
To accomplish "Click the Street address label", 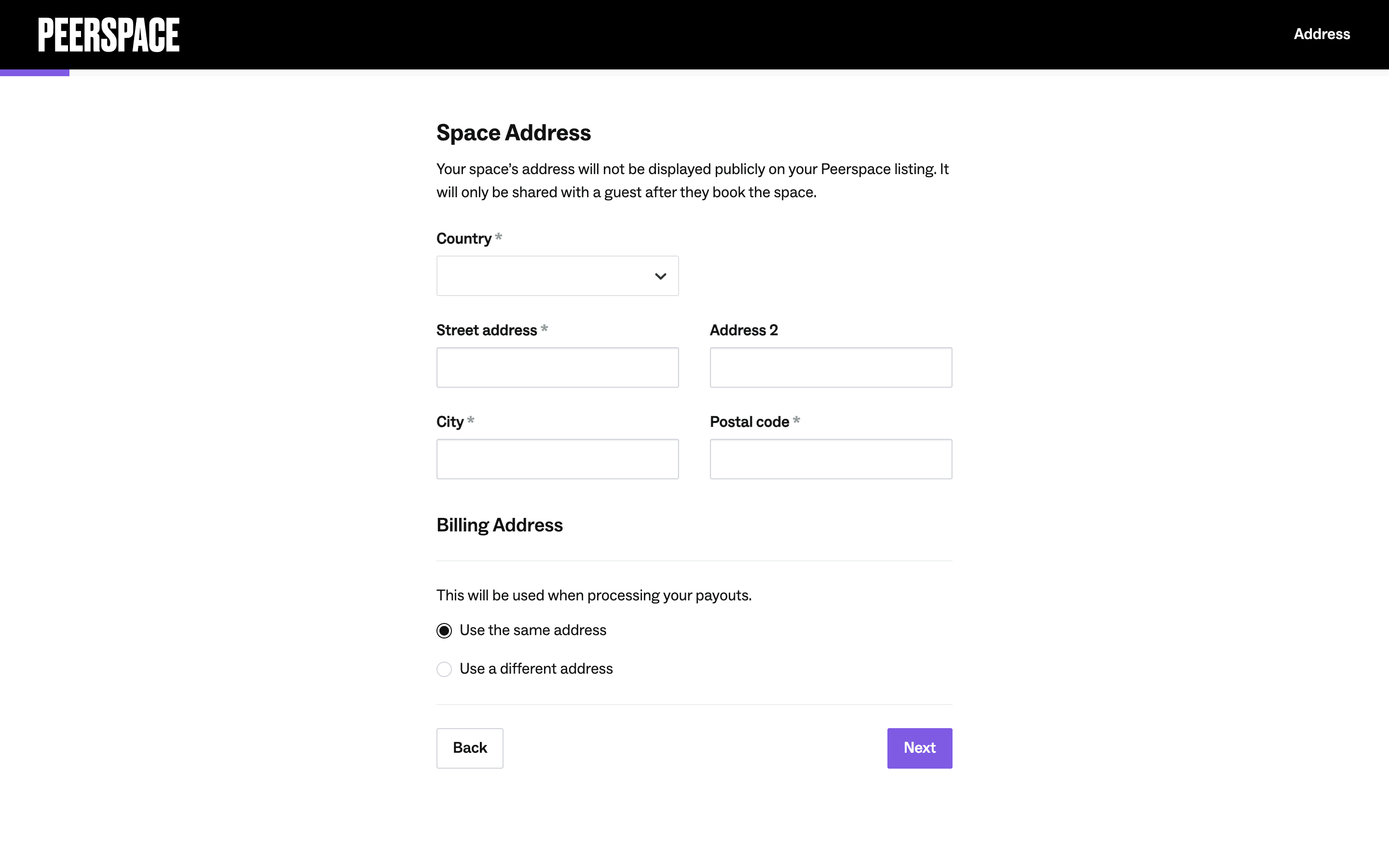I will [x=486, y=330].
